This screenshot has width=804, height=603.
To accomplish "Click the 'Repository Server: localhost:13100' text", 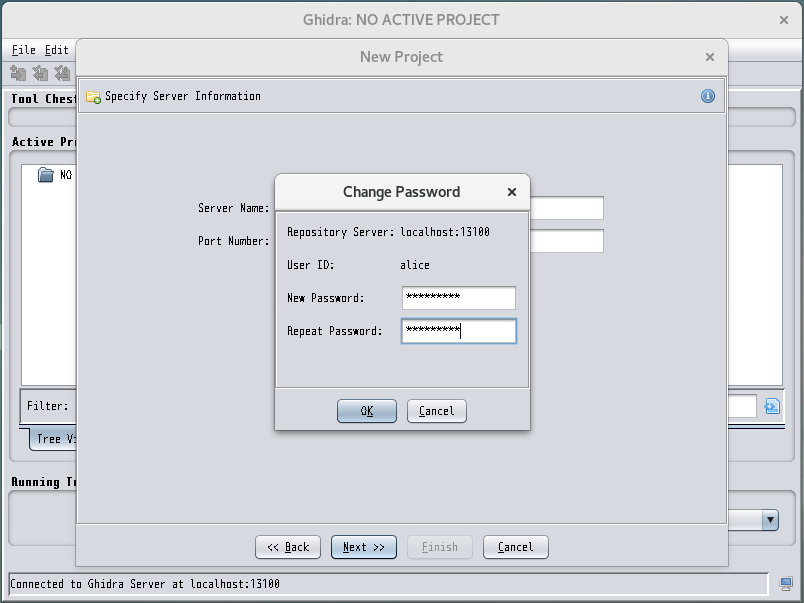I will click(388, 232).
